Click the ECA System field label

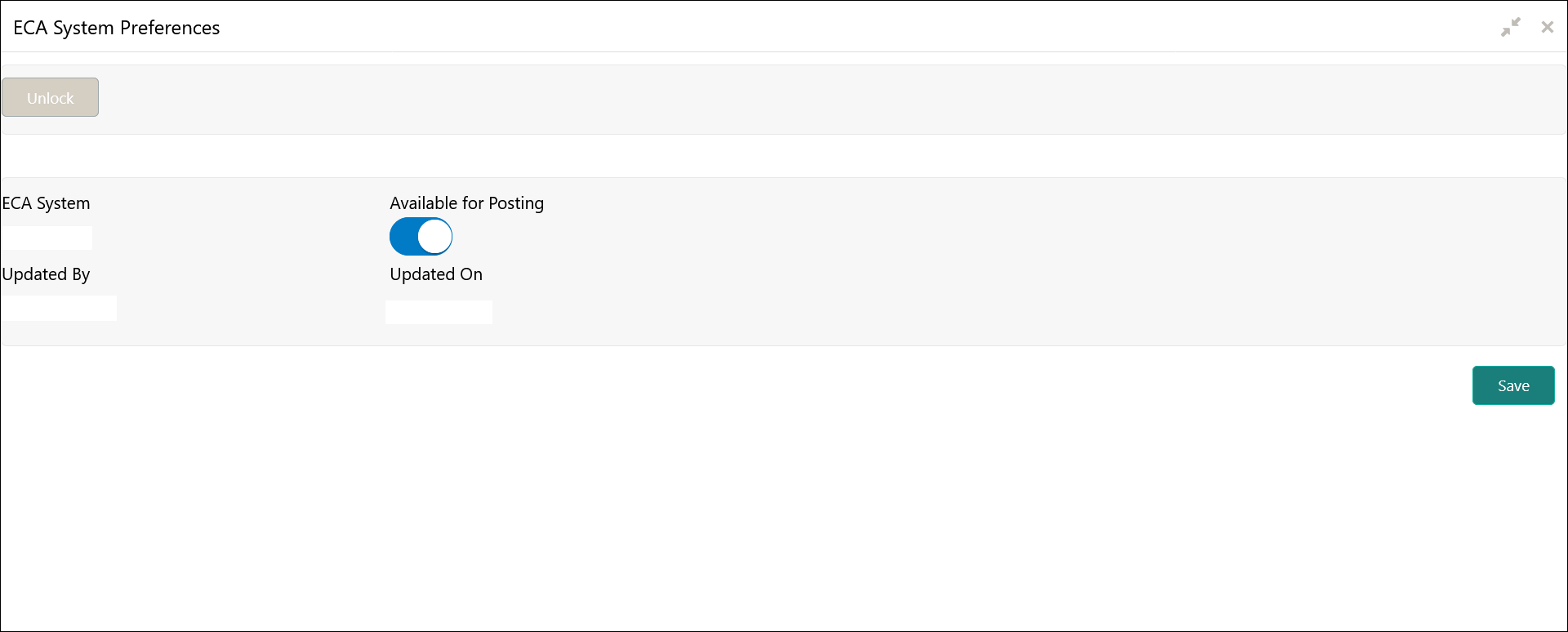(x=46, y=203)
